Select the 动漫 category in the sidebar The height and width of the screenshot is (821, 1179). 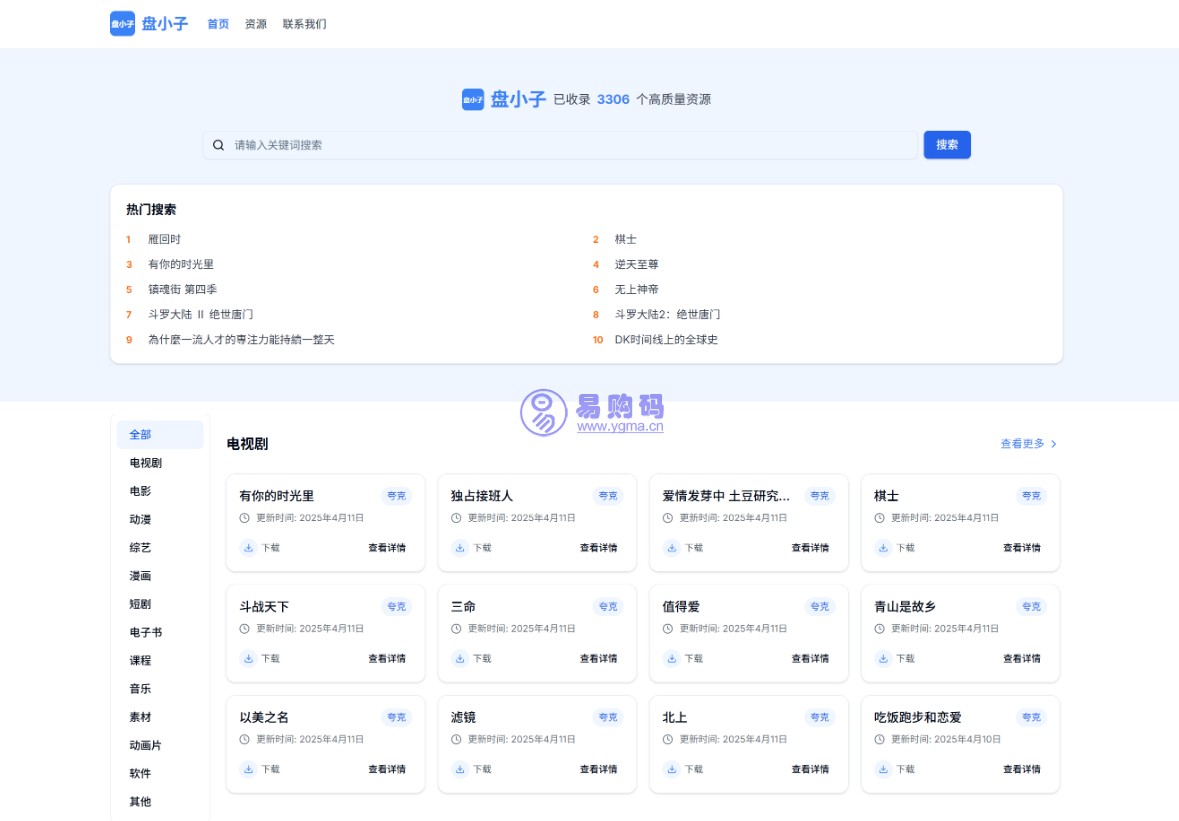140,520
